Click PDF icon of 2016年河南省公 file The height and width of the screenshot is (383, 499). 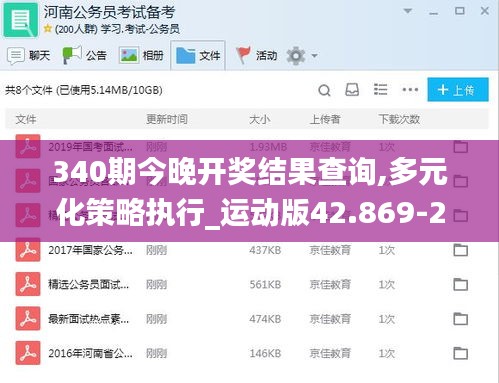point(28,353)
